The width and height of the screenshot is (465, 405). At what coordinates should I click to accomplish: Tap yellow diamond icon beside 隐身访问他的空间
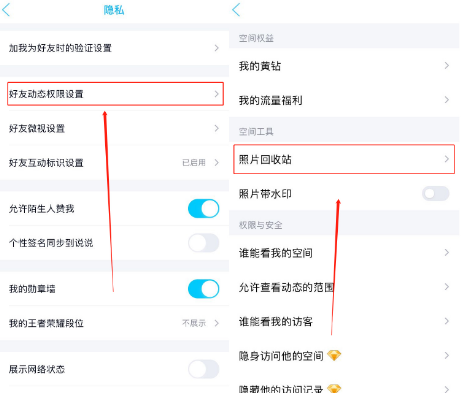[x=334, y=355]
